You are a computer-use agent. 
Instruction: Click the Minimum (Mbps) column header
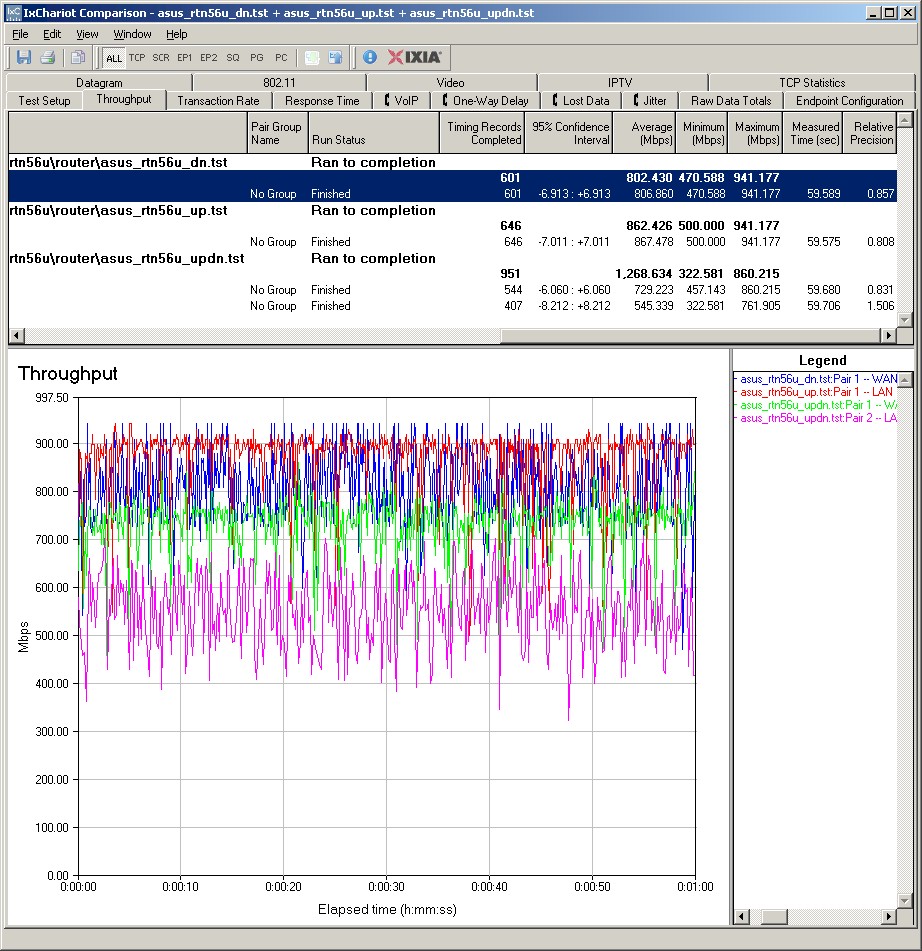[701, 133]
